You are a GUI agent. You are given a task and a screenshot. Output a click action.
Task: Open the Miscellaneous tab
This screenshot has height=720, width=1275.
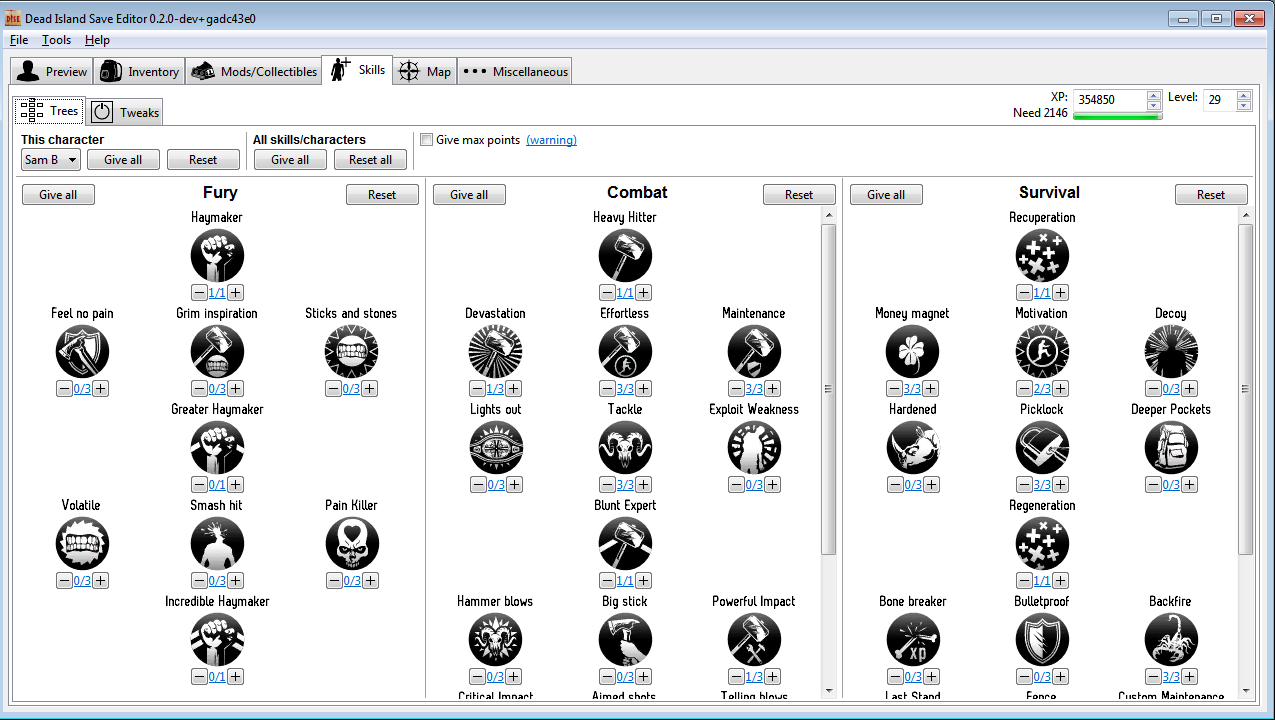coord(515,71)
